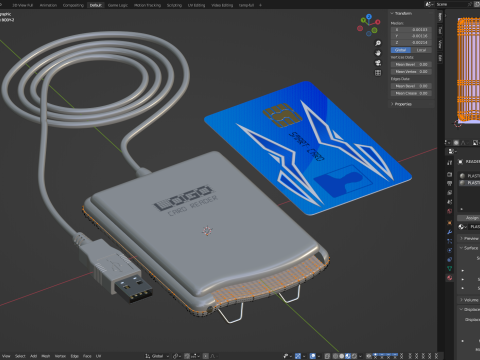The width and height of the screenshot is (480, 360).
Task: Open the material browse dropdown below Assign
Action: pyautogui.click(x=462, y=227)
